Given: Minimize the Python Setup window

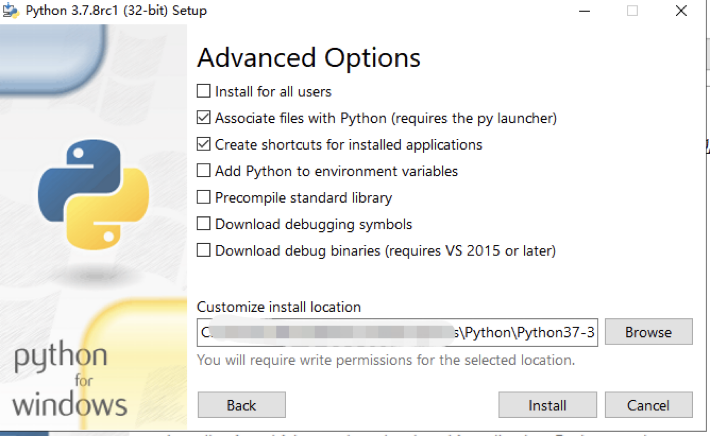Looking at the screenshot, I should click(x=584, y=11).
